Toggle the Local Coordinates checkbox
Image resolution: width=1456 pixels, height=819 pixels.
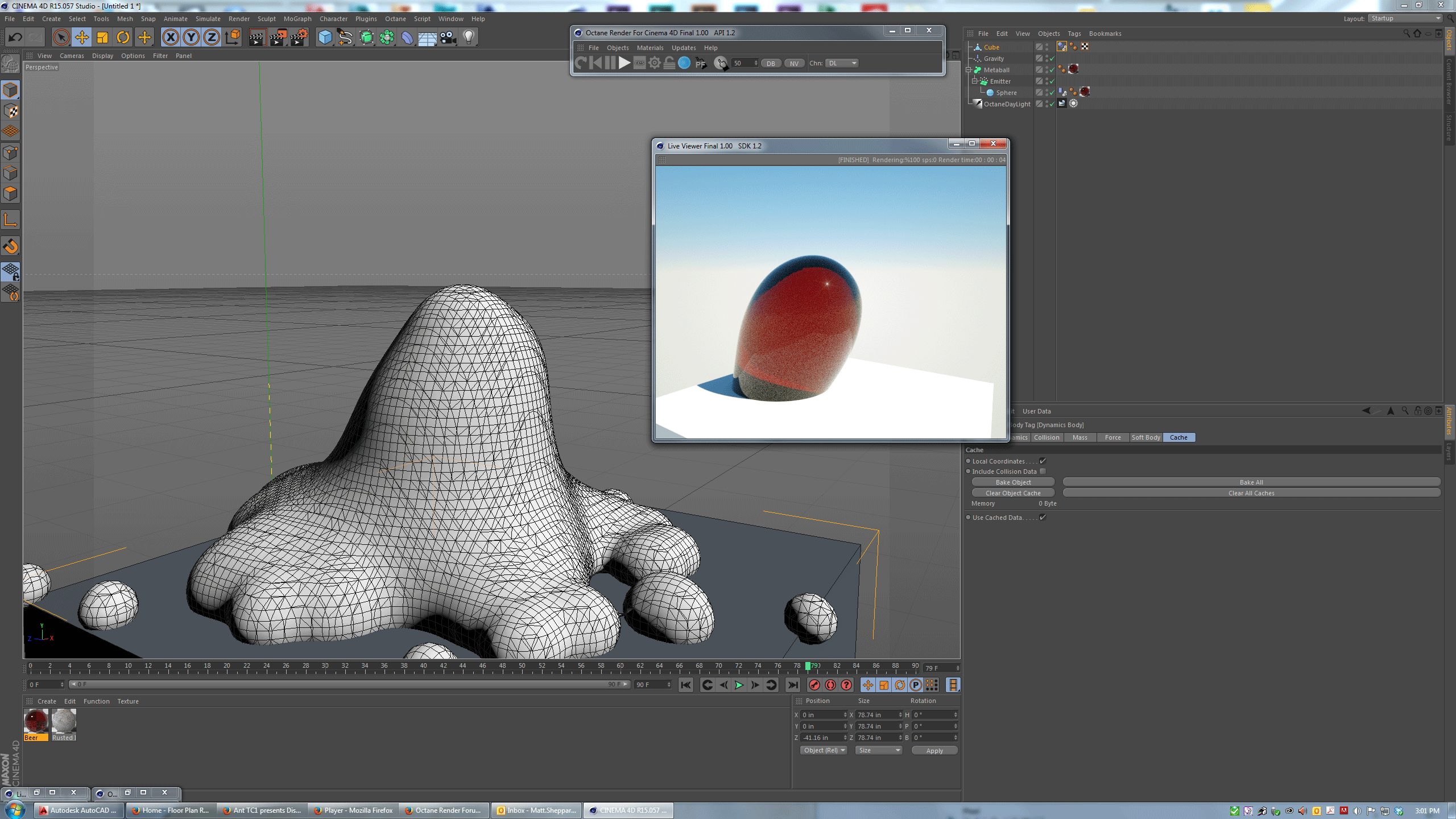(x=1043, y=461)
